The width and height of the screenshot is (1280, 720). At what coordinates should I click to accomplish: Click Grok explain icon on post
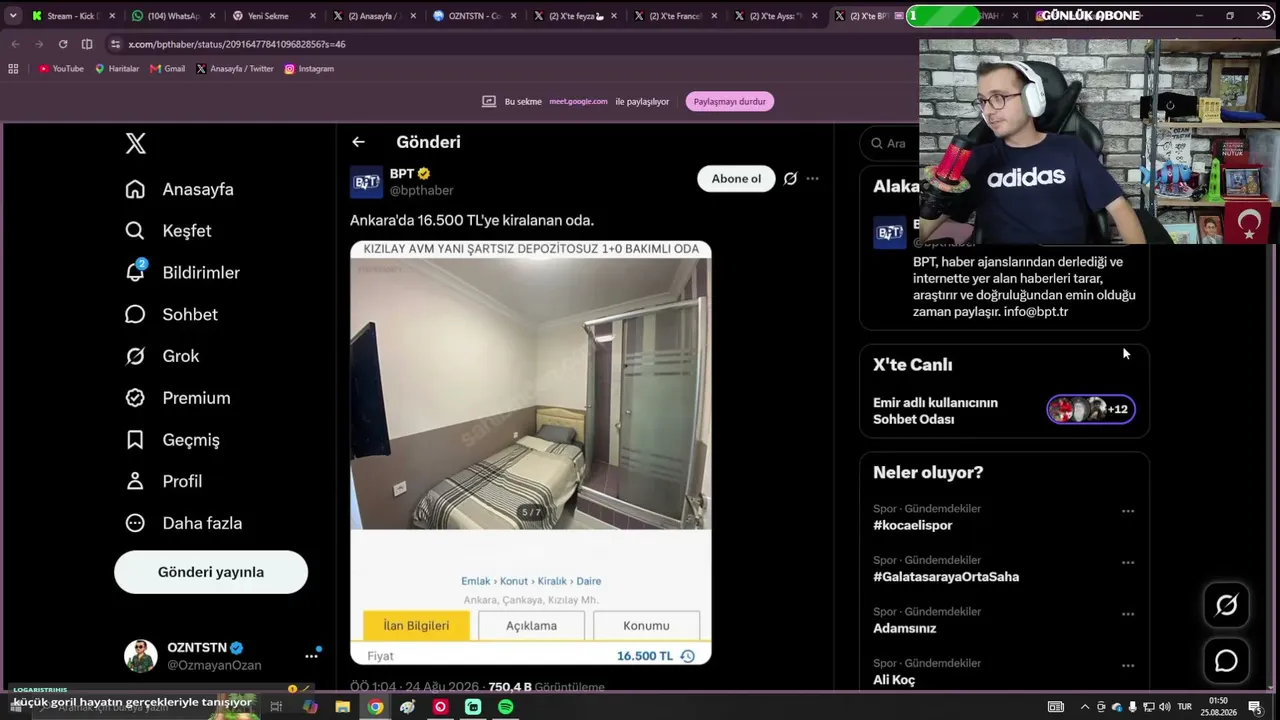click(x=790, y=179)
